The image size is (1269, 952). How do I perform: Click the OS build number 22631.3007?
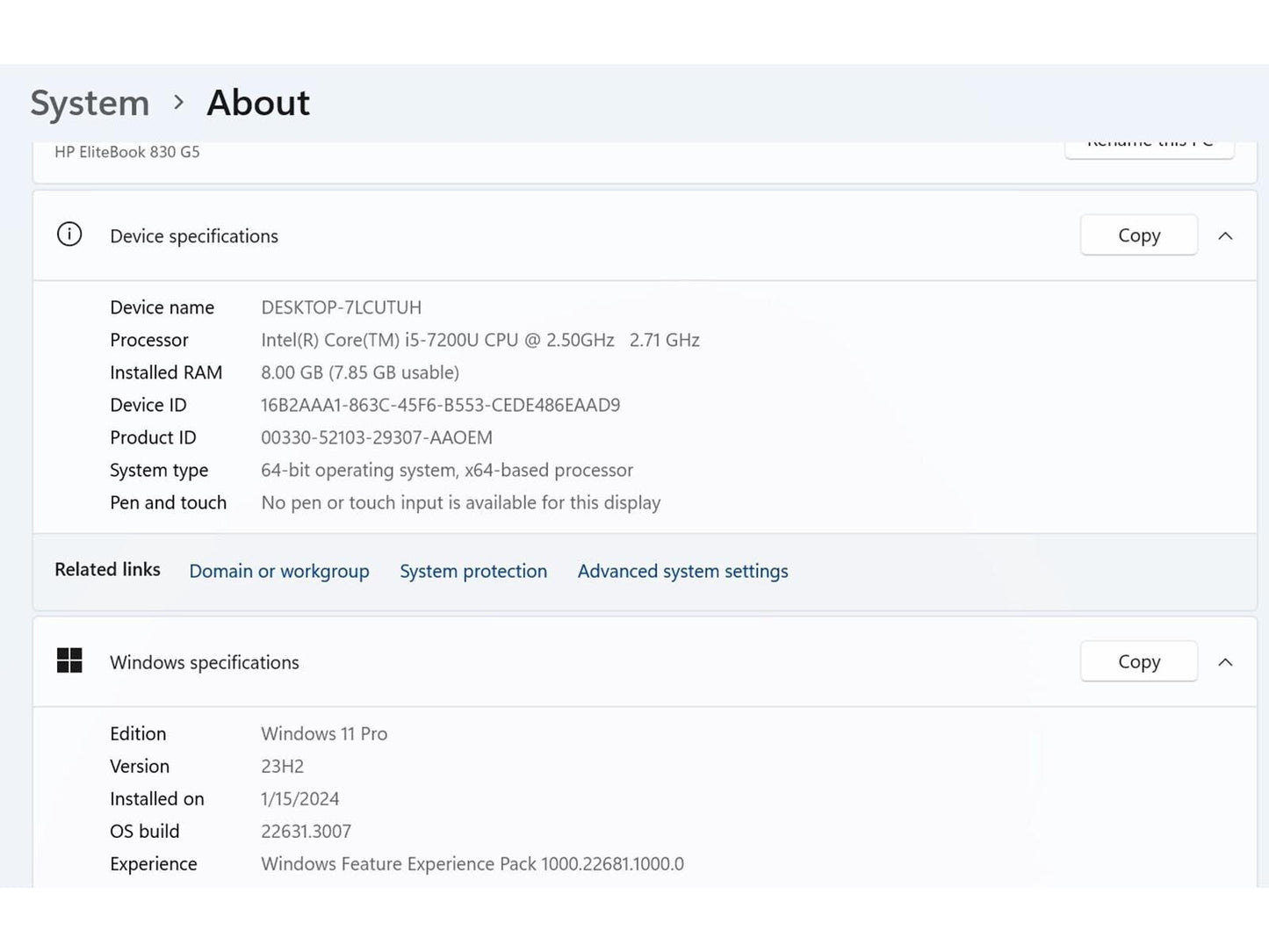[x=306, y=831]
